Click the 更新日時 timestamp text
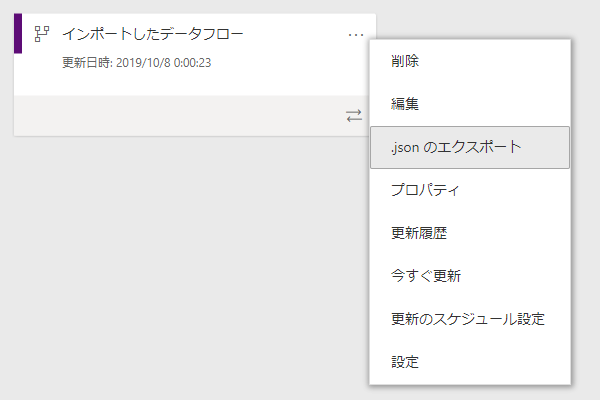The height and width of the screenshot is (400, 600). [x=137, y=62]
